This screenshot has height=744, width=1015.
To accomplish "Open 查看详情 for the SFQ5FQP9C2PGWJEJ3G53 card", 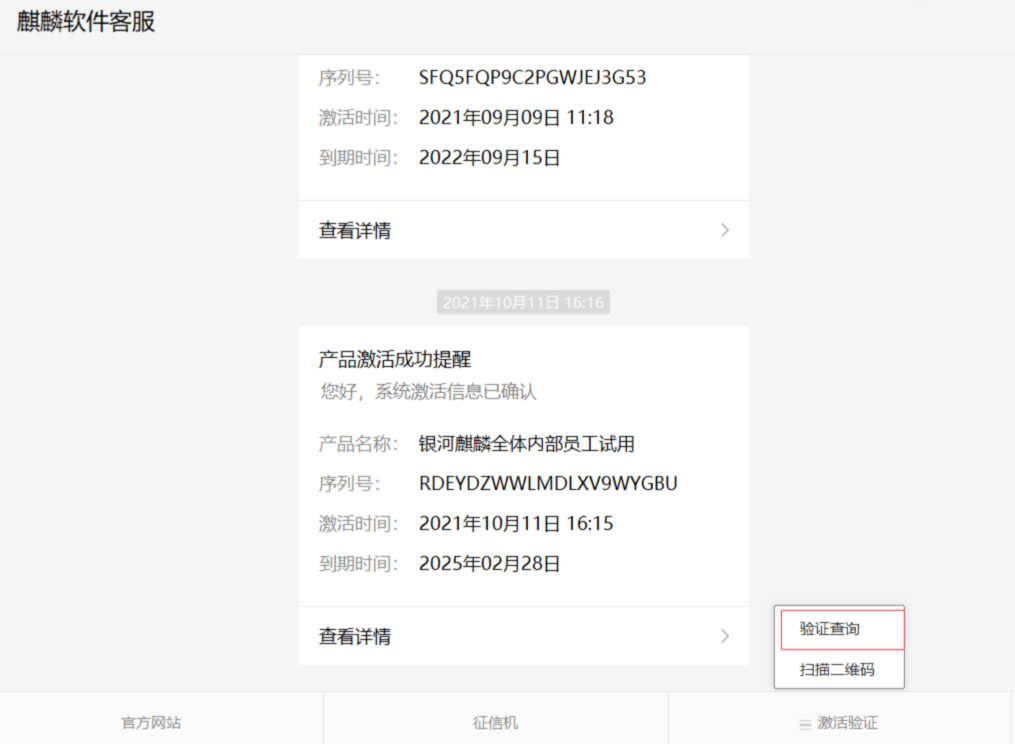I will point(524,231).
